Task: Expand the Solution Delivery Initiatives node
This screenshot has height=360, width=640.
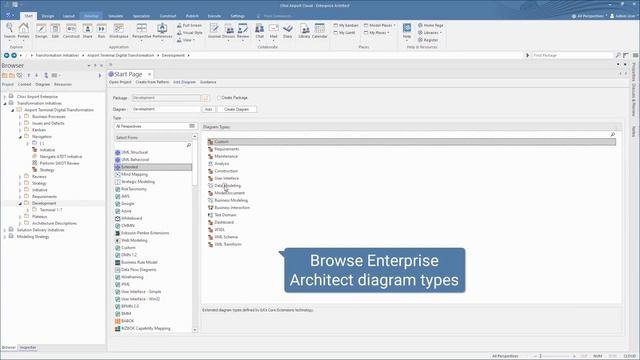Action: pos(4,230)
